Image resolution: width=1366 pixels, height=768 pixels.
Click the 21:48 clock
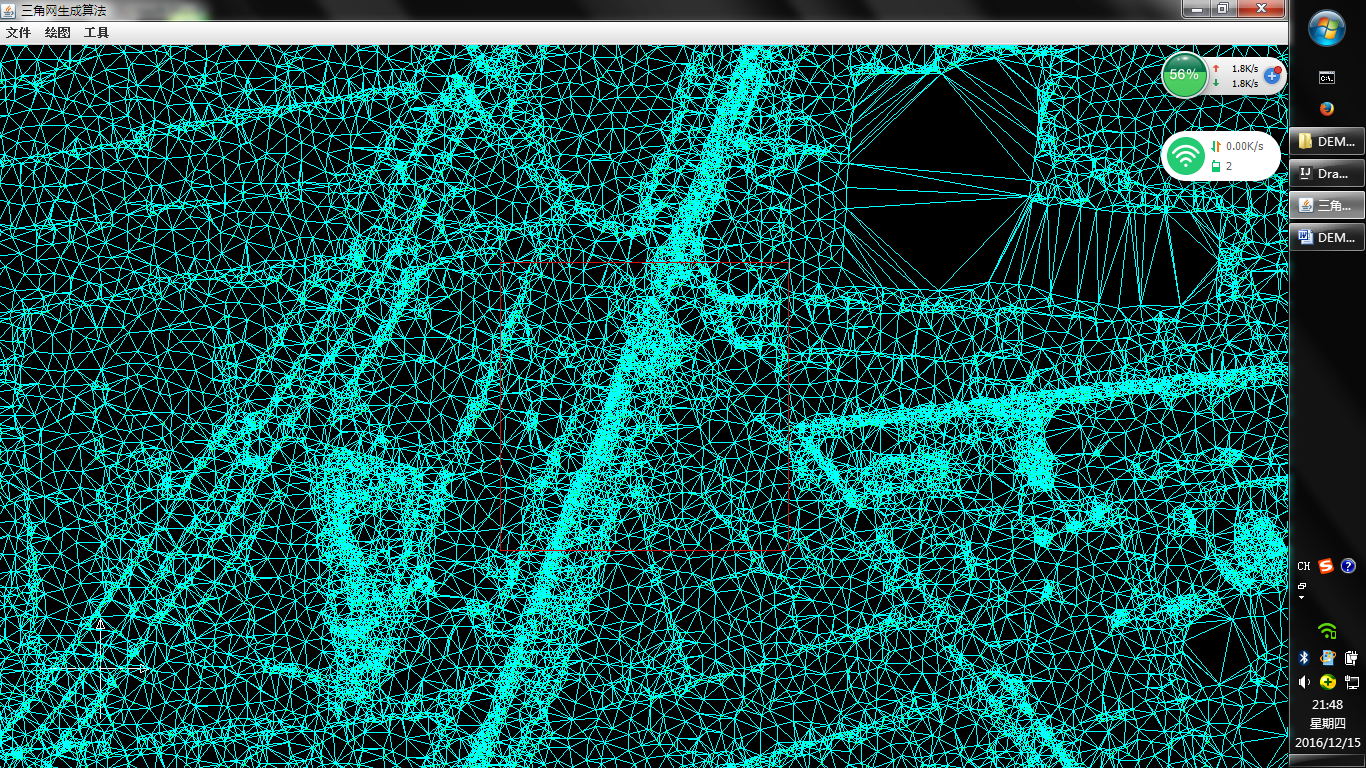click(1328, 705)
